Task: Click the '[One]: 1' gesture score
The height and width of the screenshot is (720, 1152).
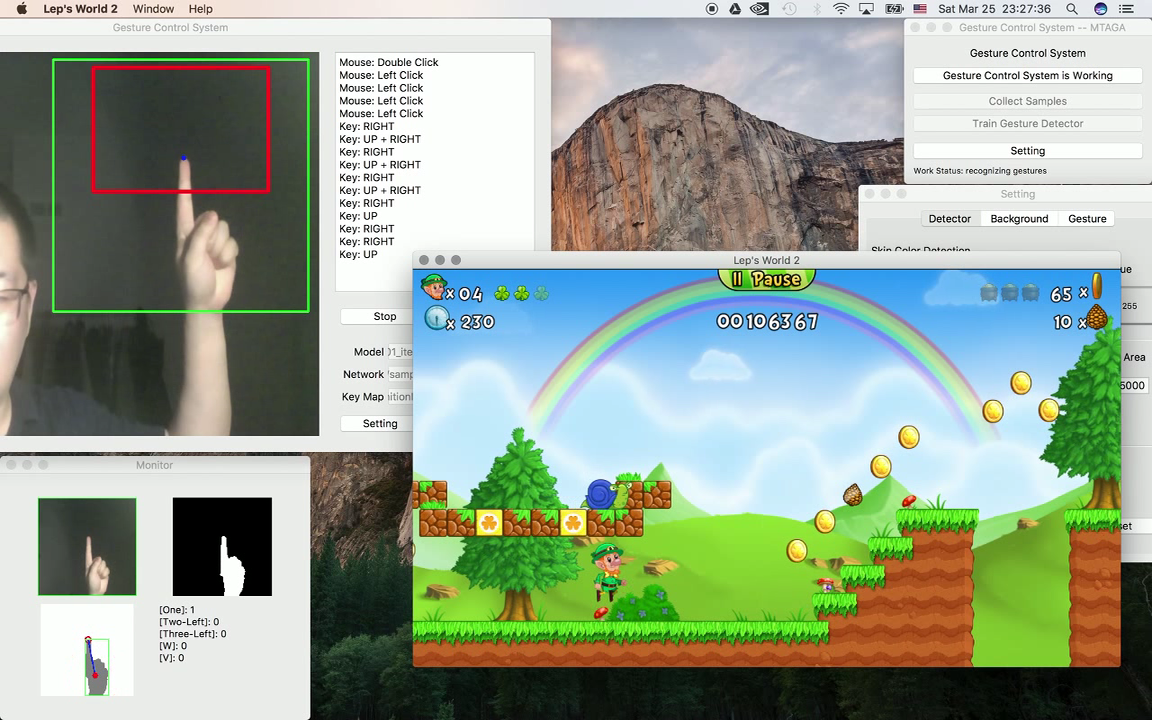Action: point(177,610)
